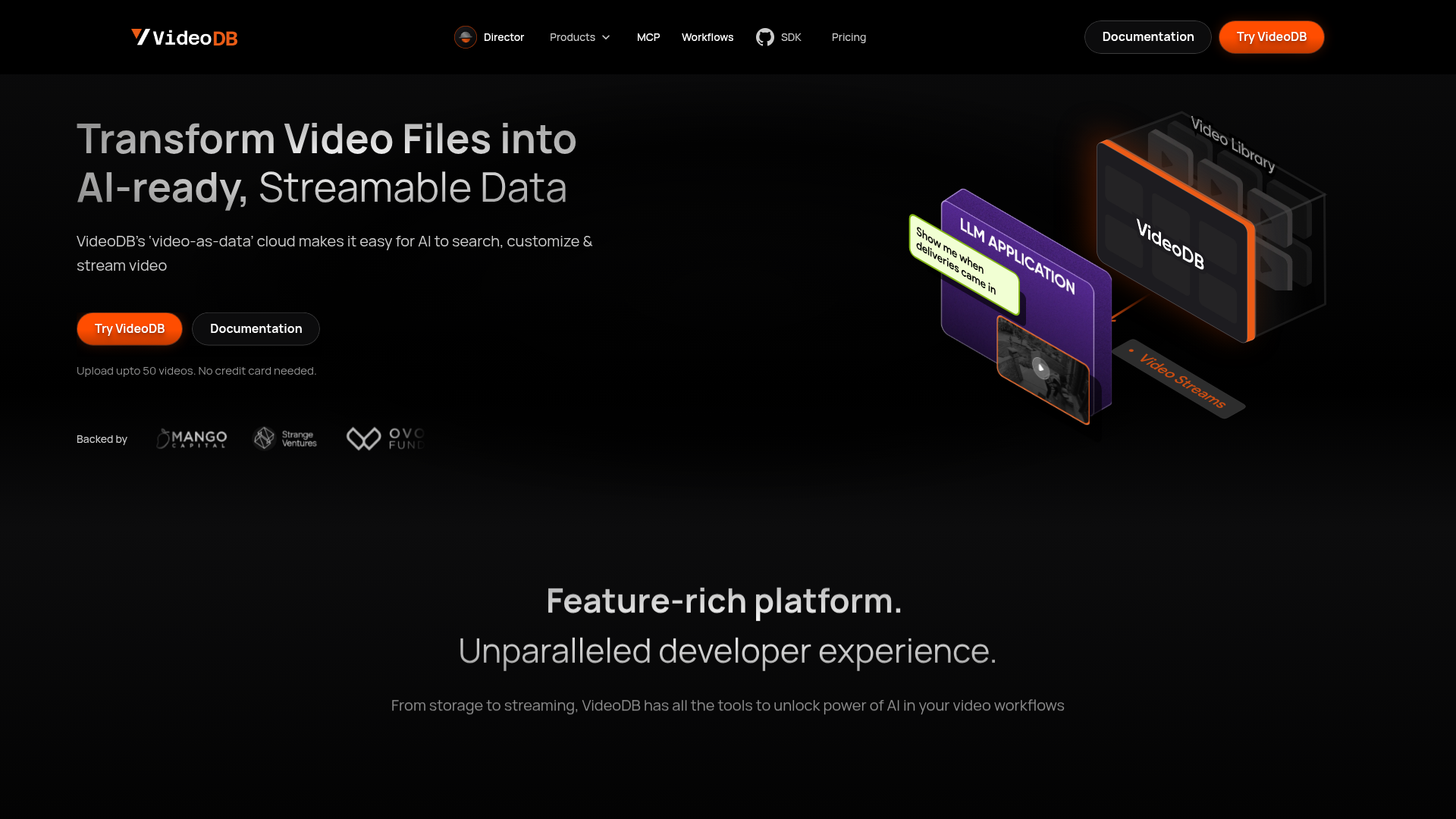This screenshot has height=819, width=1456.
Task: Click the orange Try VideoDB navbar button
Action: [x=1271, y=36]
